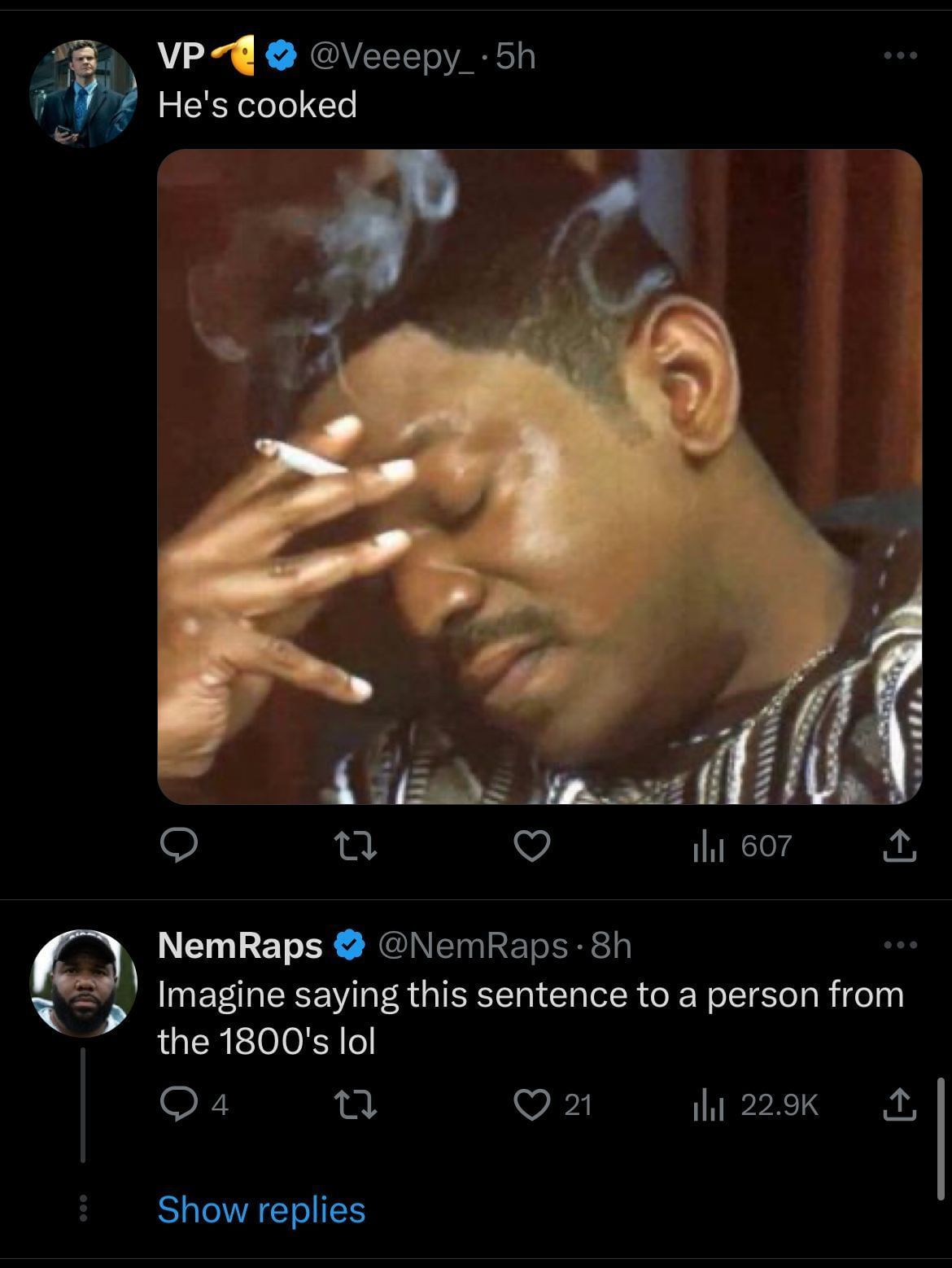Open the smoking man meme image

[x=539, y=477]
